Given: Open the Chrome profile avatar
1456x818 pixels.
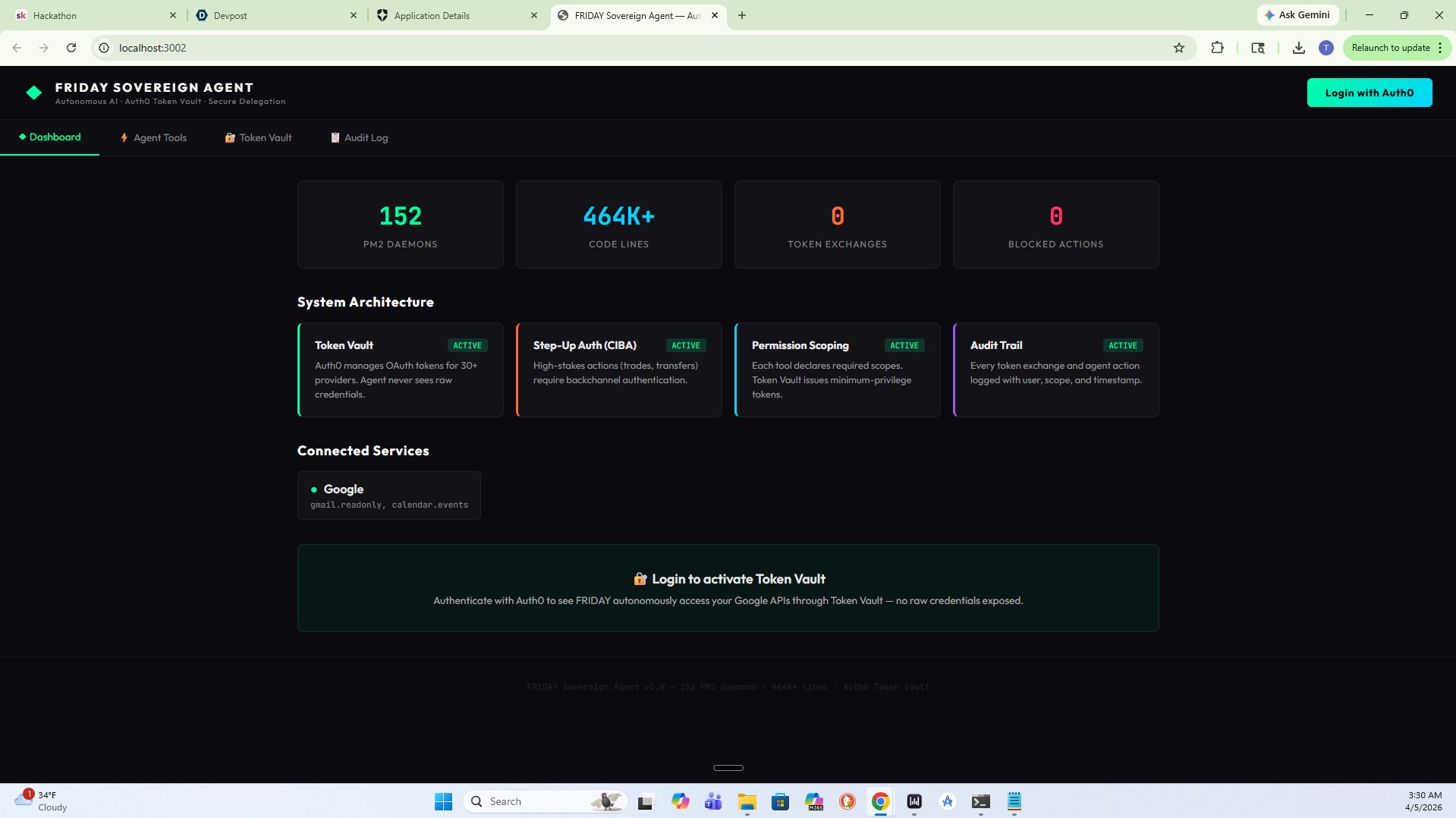Looking at the screenshot, I should 1325,48.
